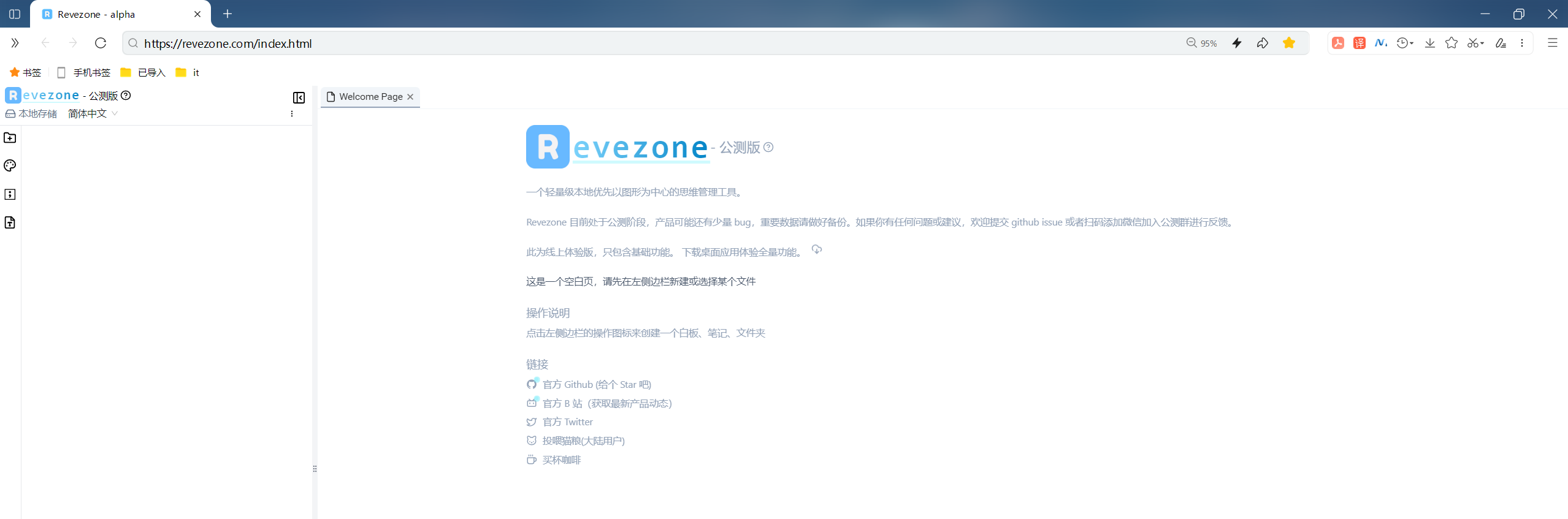1568x519 pixels.
Task: Click the download desktop app cloud icon
Action: pos(817,249)
